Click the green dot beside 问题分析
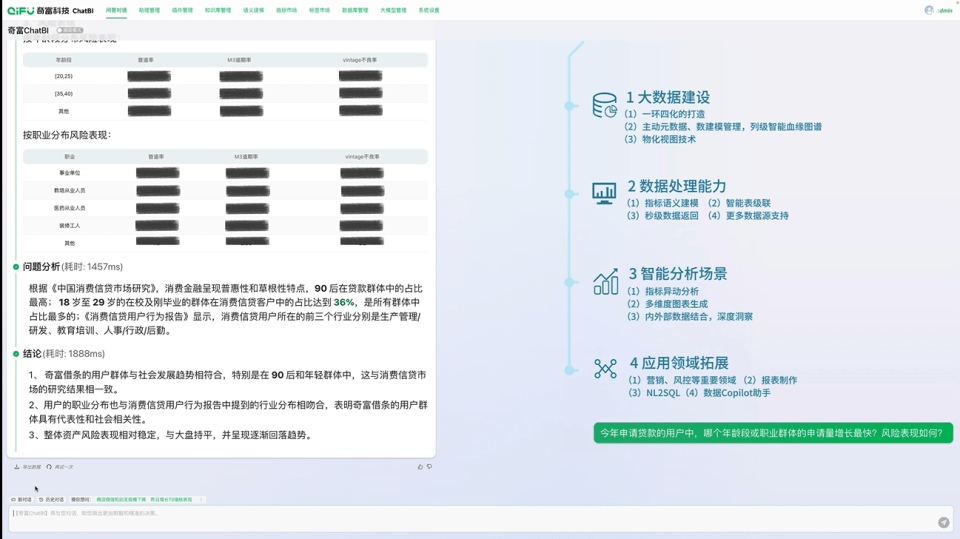This screenshot has height=539, width=960. coord(16,267)
